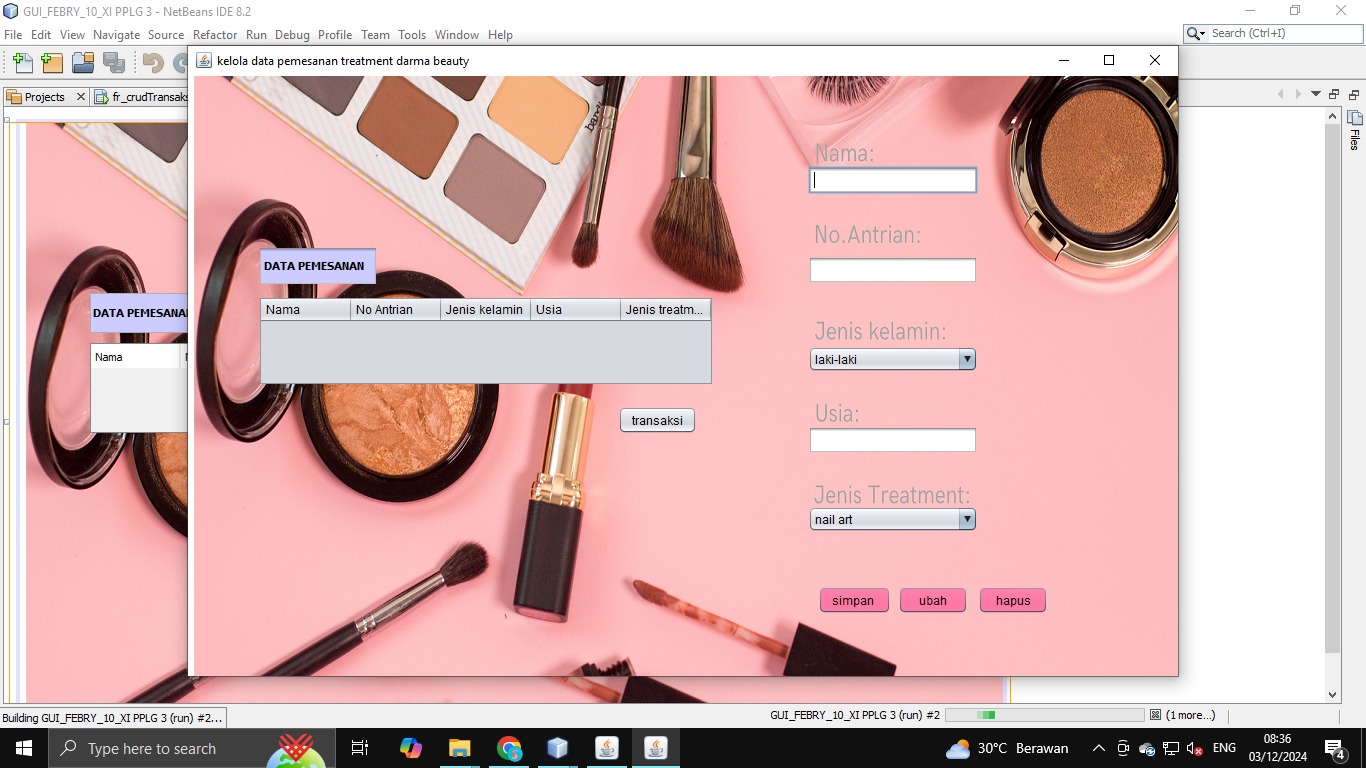Image resolution: width=1366 pixels, height=768 pixels.
Task: Click the build progress bar in status bar
Action: pyautogui.click(x=1044, y=715)
